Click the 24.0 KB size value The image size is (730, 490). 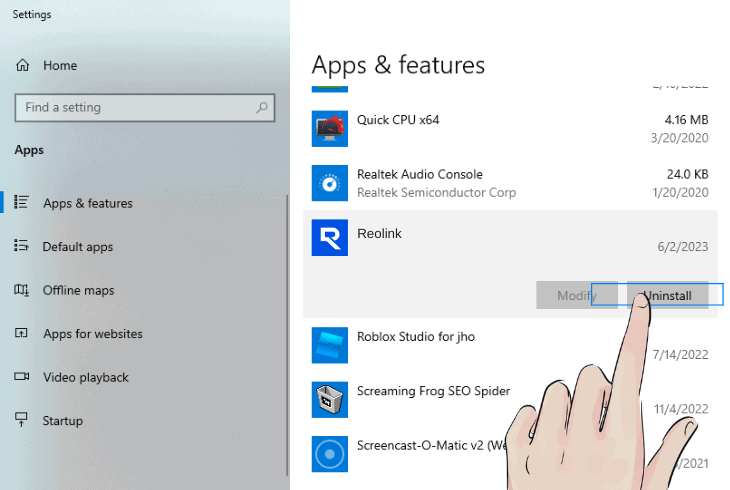click(687, 175)
